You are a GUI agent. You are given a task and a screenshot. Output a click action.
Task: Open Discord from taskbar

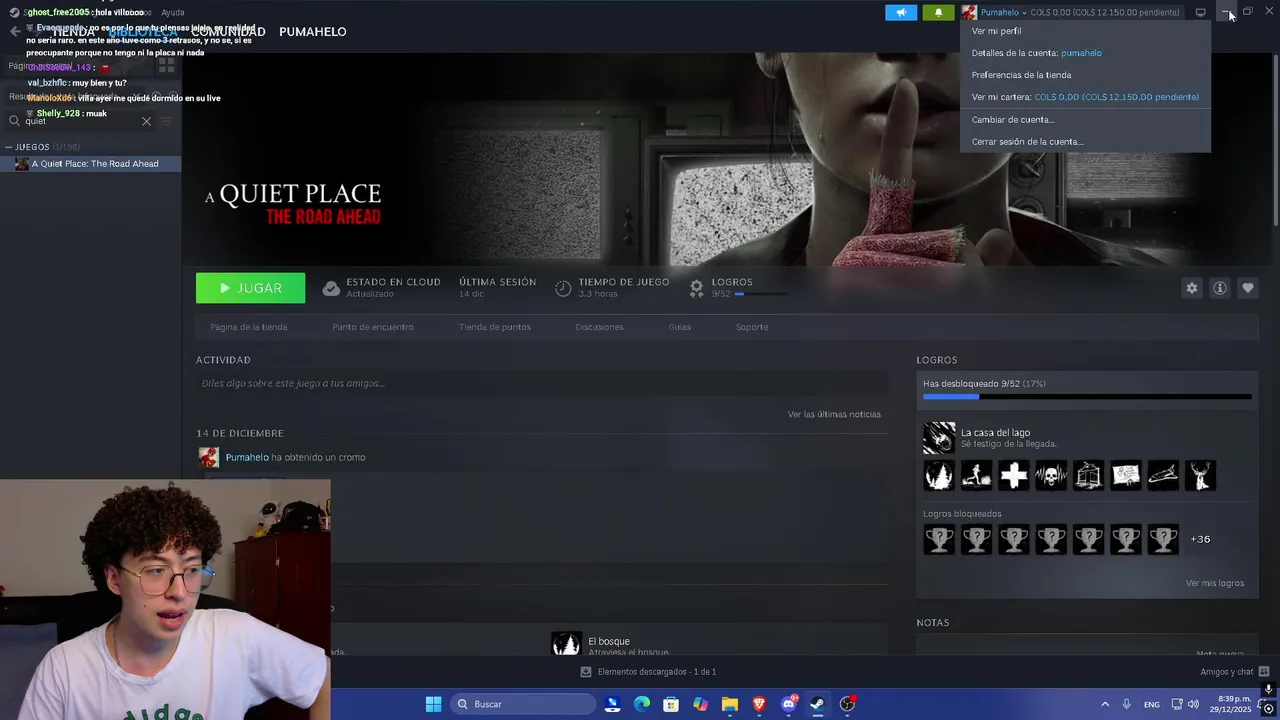click(x=788, y=704)
